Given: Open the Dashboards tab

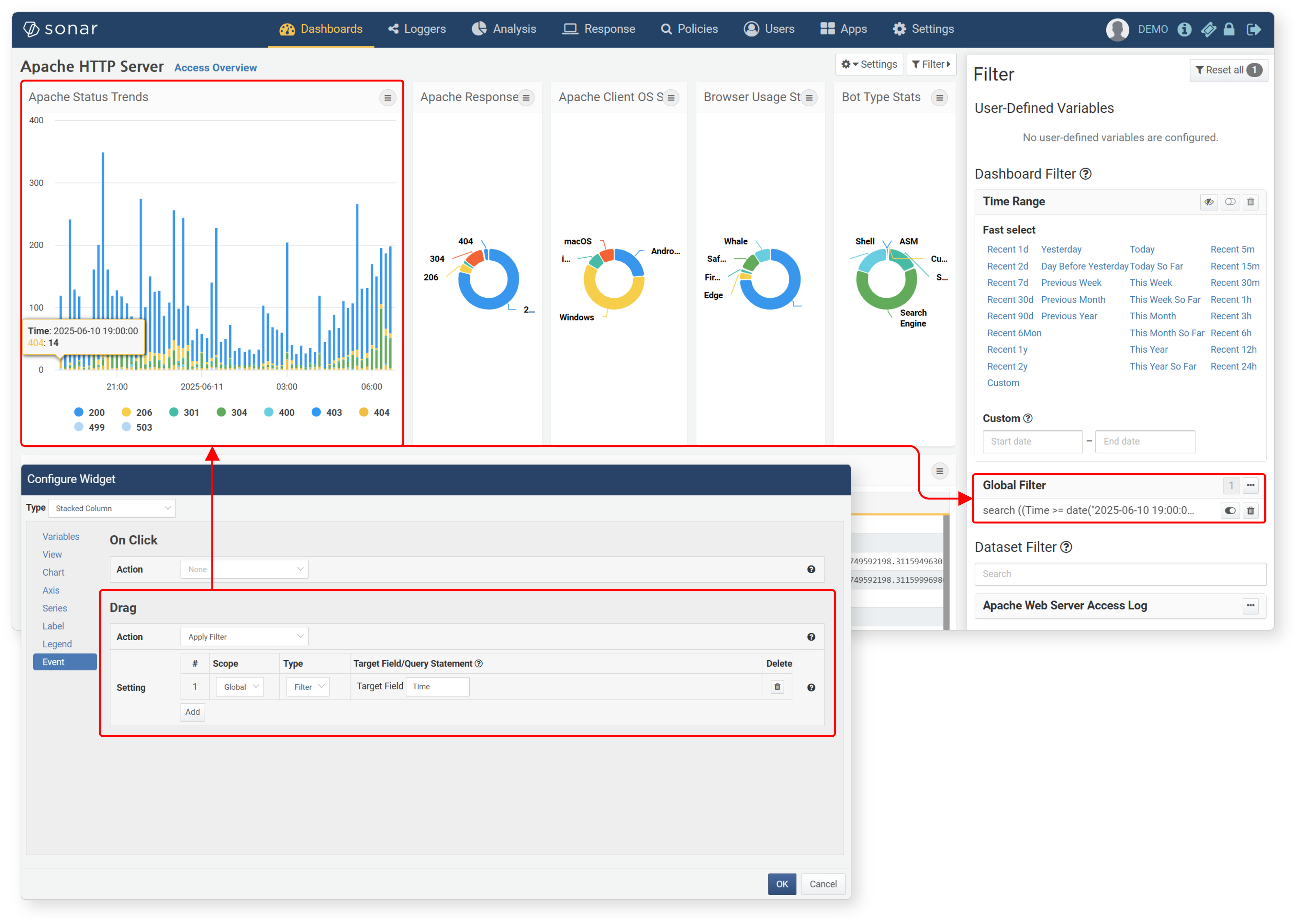Looking at the screenshot, I should [x=320, y=29].
